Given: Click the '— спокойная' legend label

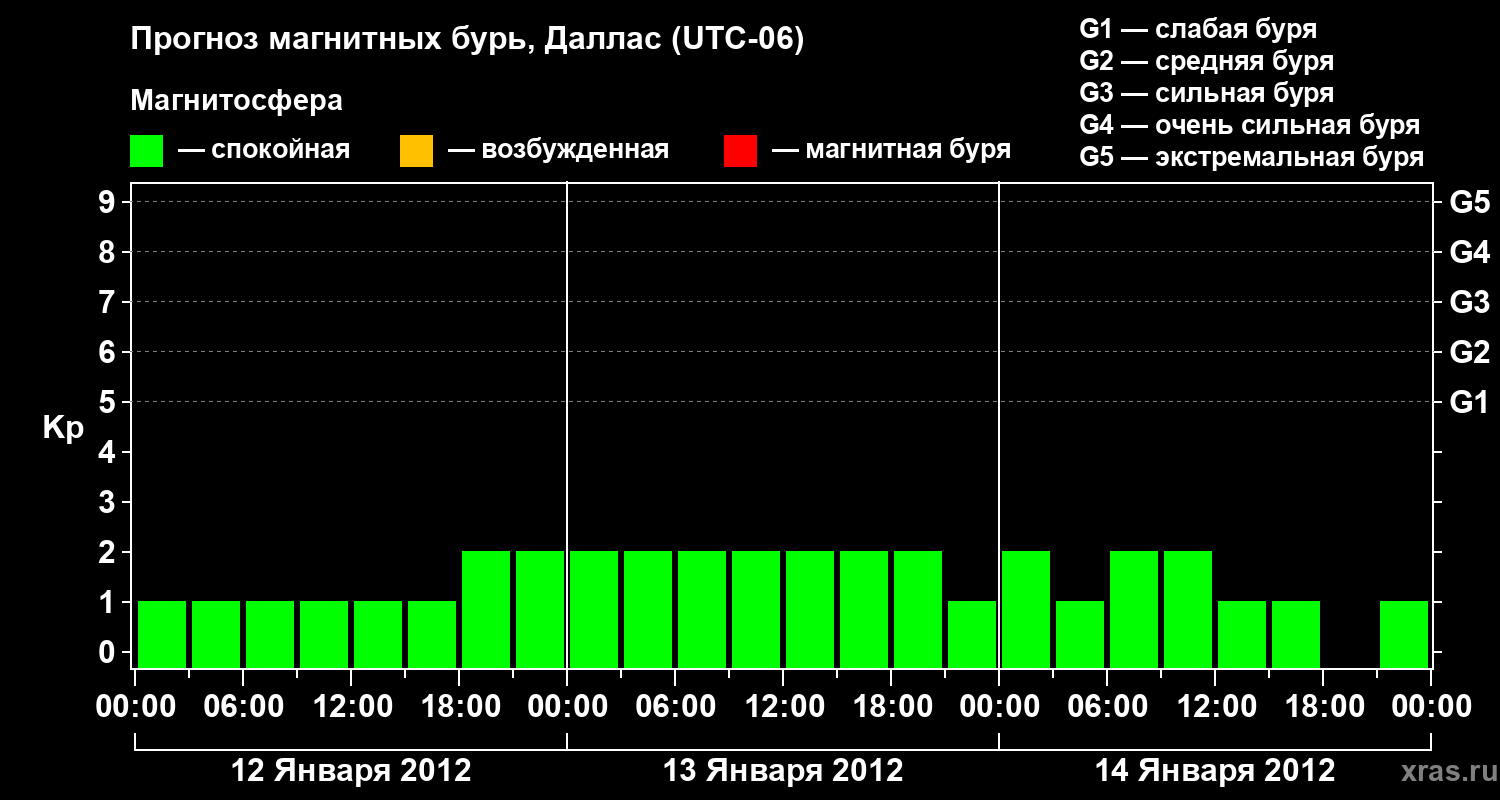Looking at the screenshot, I should (x=264, y=151).
